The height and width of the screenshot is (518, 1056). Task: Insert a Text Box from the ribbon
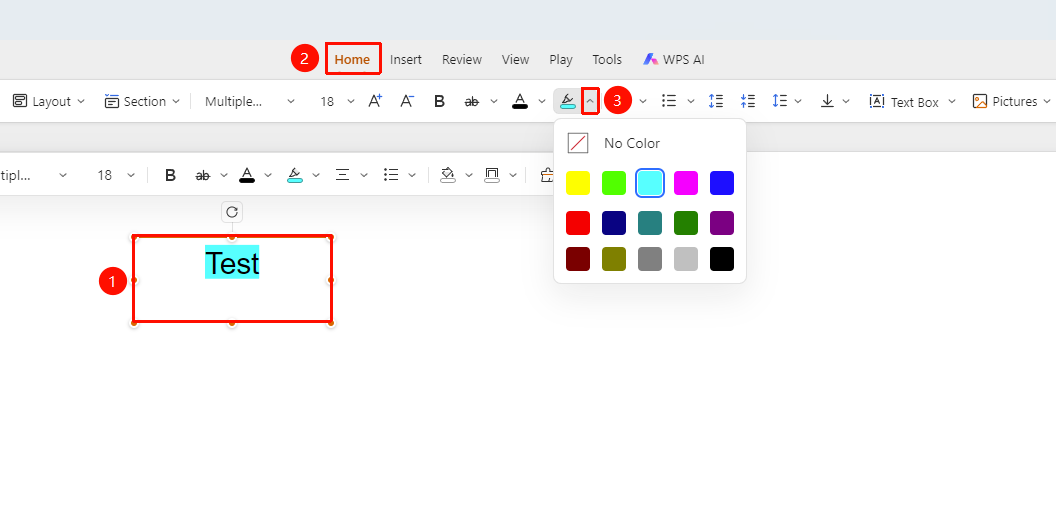pos(904,102)
